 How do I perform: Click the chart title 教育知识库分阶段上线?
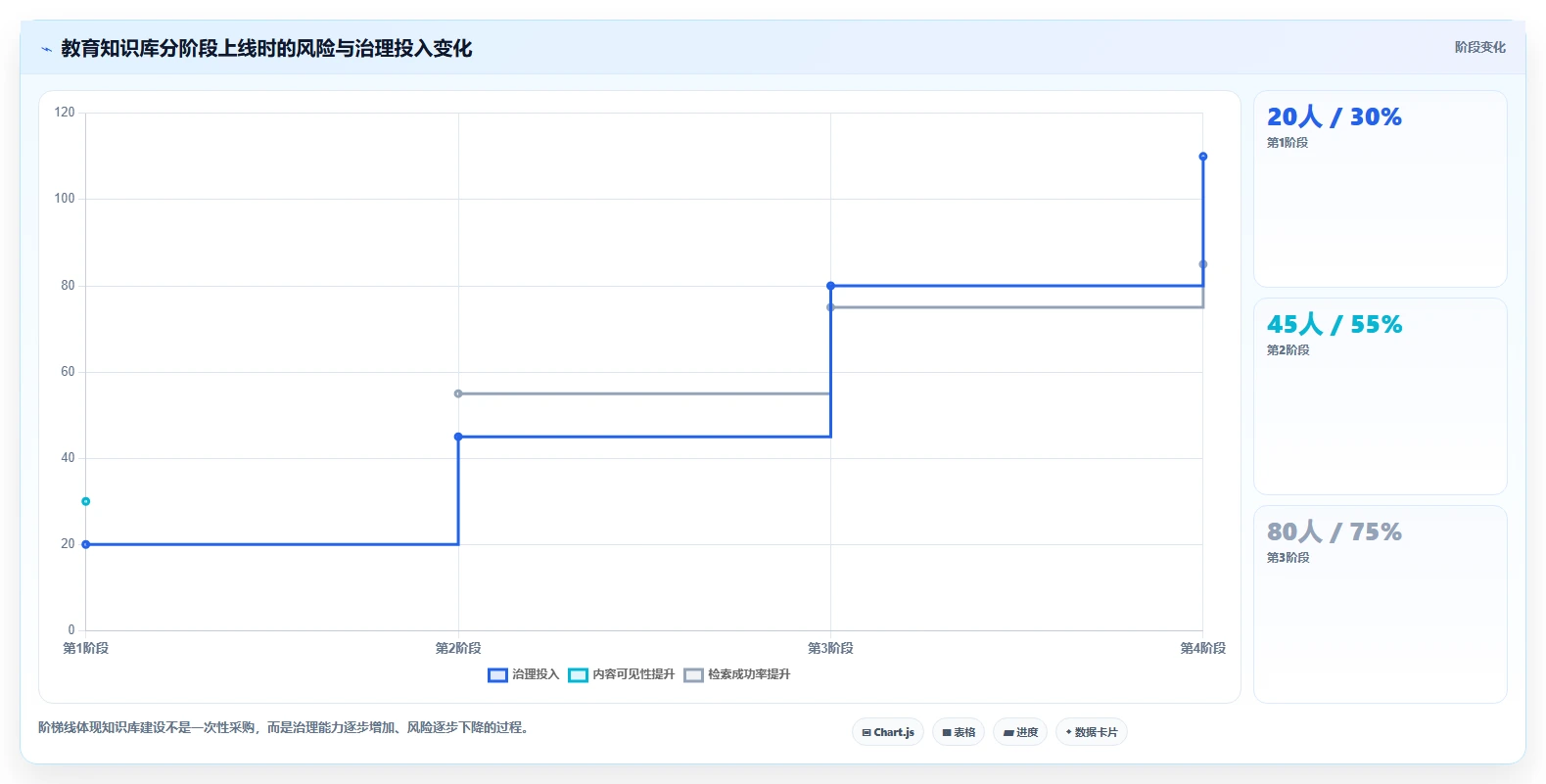[x=266, y=48]
